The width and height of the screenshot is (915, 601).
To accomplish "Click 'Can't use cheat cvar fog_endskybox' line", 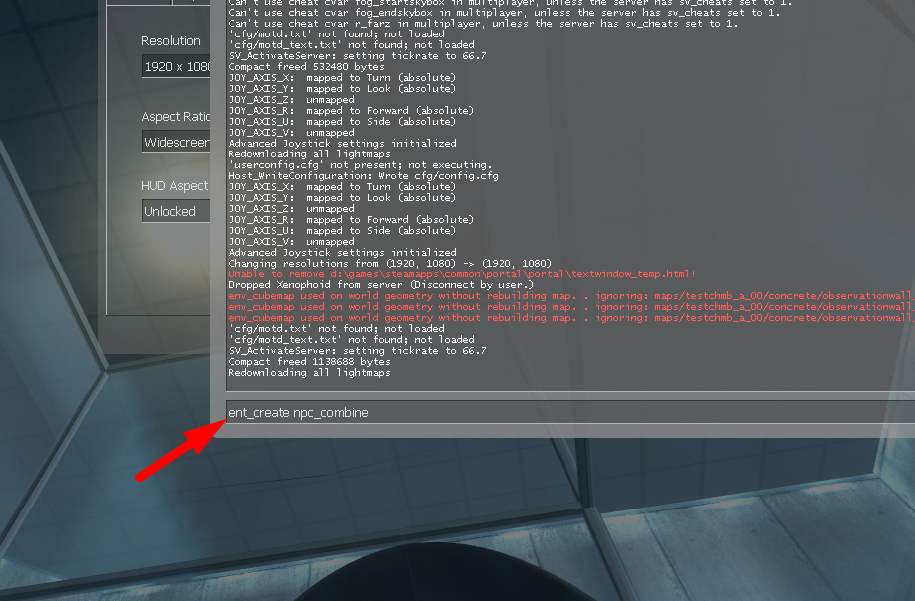I will (504, 13).
